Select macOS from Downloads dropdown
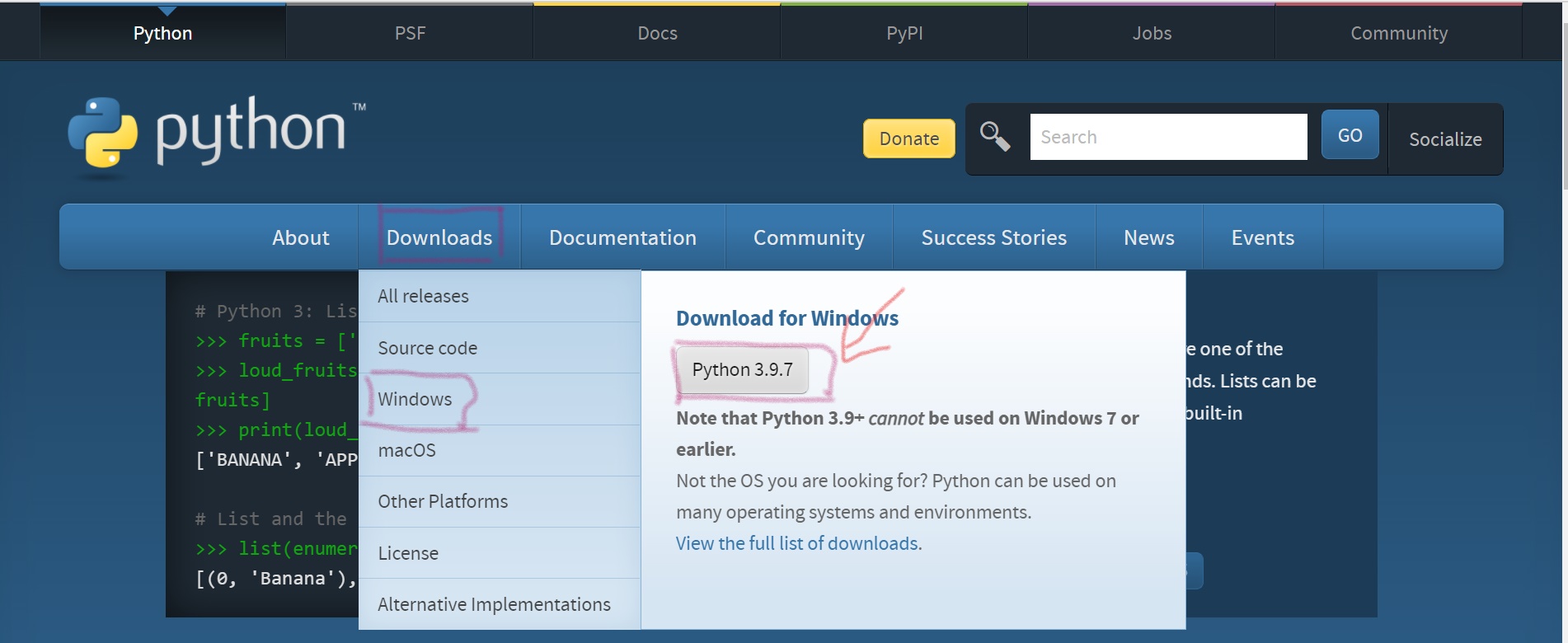Screen dimensions: 1568x643 click(x=500, y=450)
